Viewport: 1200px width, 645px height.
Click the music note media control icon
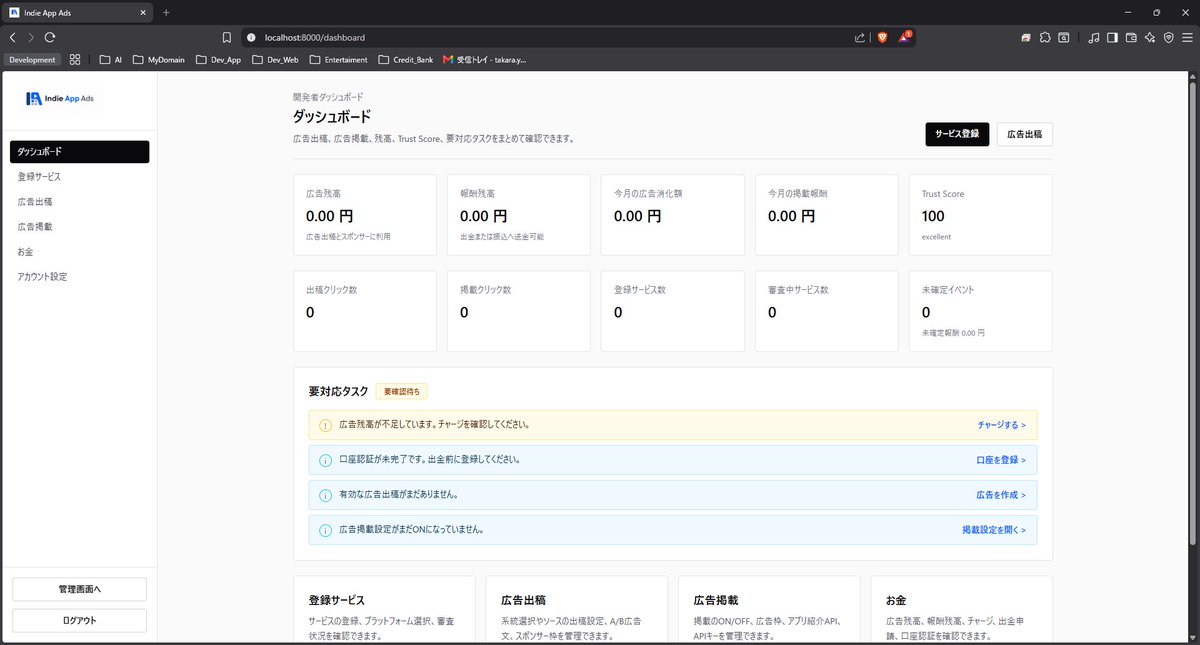pyautogui.click(x=1094, y=37)
